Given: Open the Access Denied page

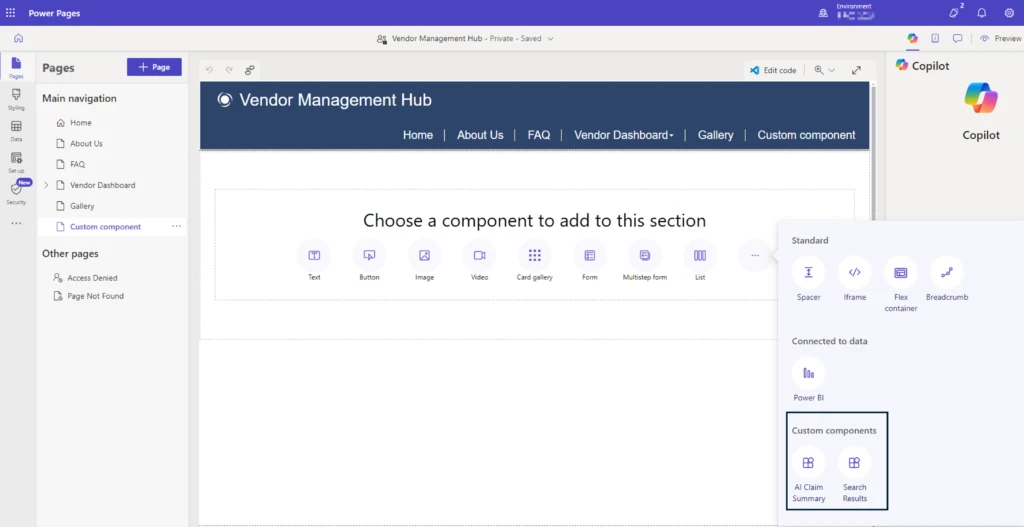Looking at the screenshot, I should coord(92,278).
